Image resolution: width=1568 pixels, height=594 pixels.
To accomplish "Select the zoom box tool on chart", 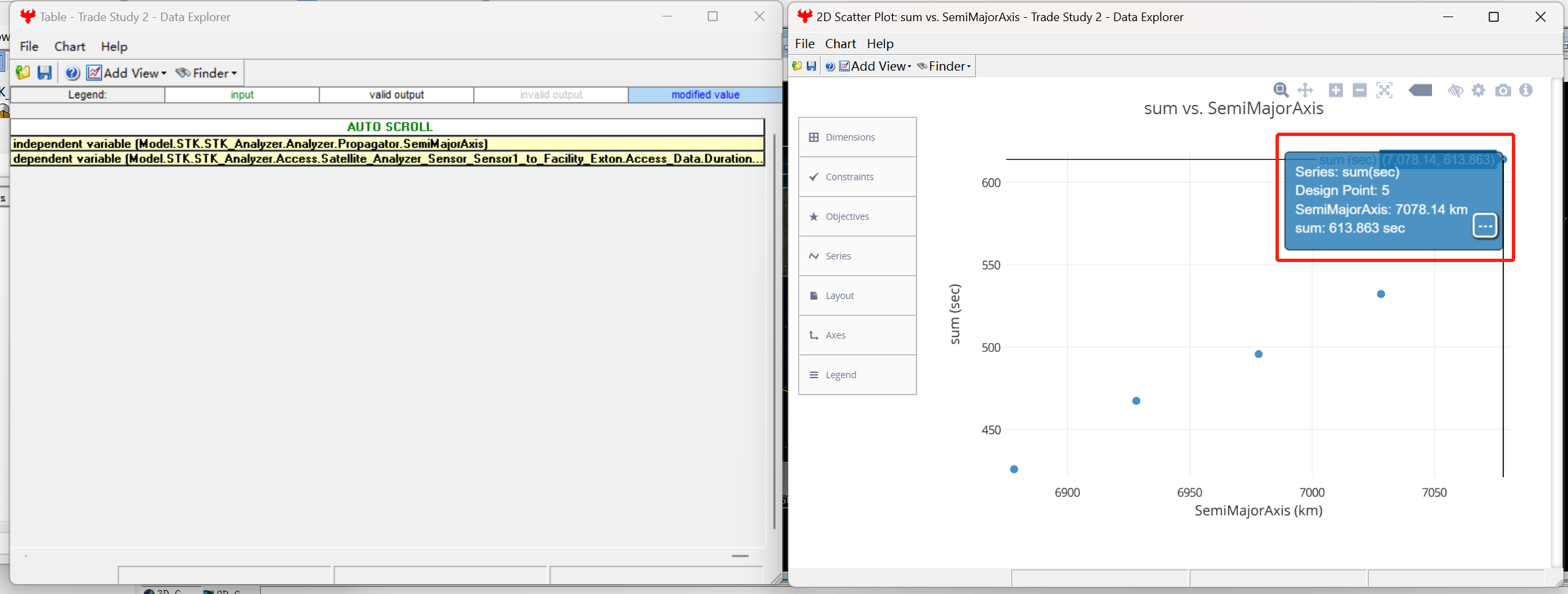I will click(1281, 90).
